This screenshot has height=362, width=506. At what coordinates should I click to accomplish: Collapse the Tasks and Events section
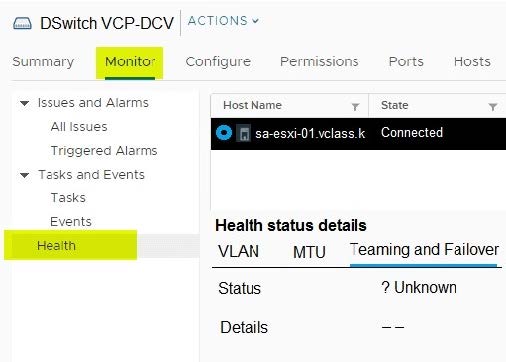[24, 175]
